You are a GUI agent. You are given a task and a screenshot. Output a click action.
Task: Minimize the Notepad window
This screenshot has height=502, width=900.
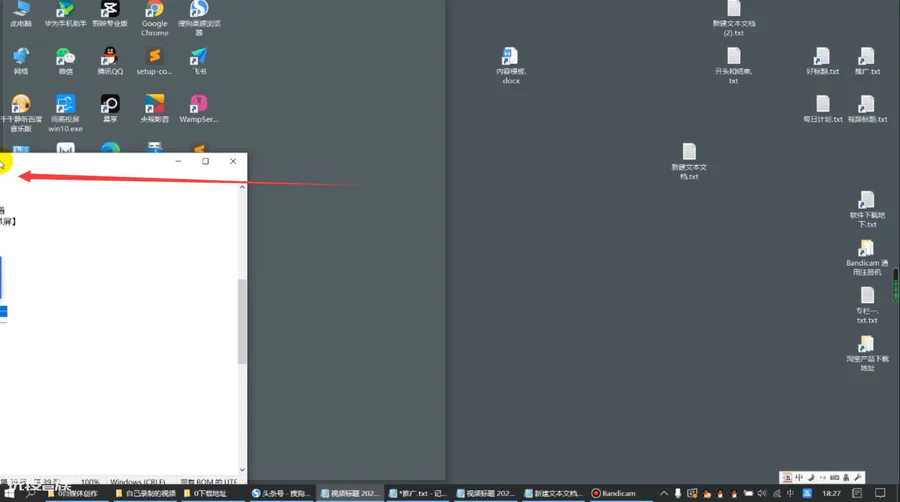tap(179, 161)
